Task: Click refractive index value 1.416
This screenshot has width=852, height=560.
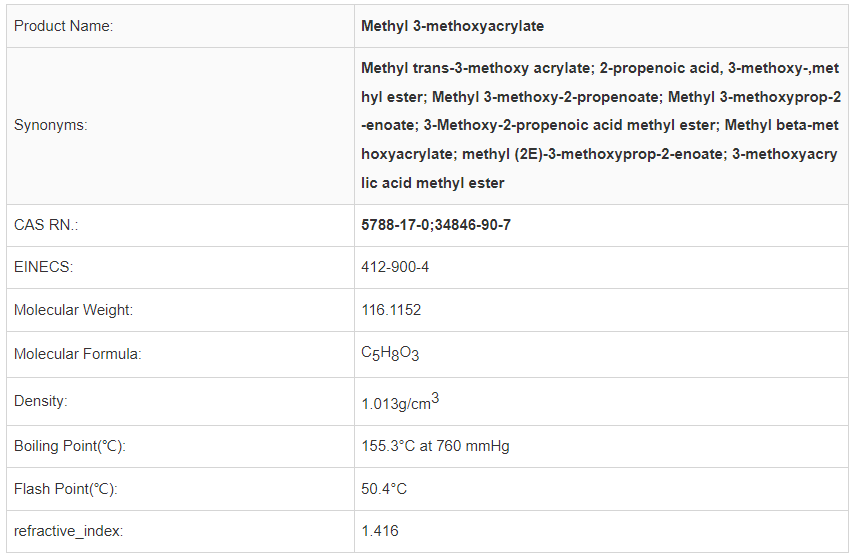Action: [x=379, y=531]
